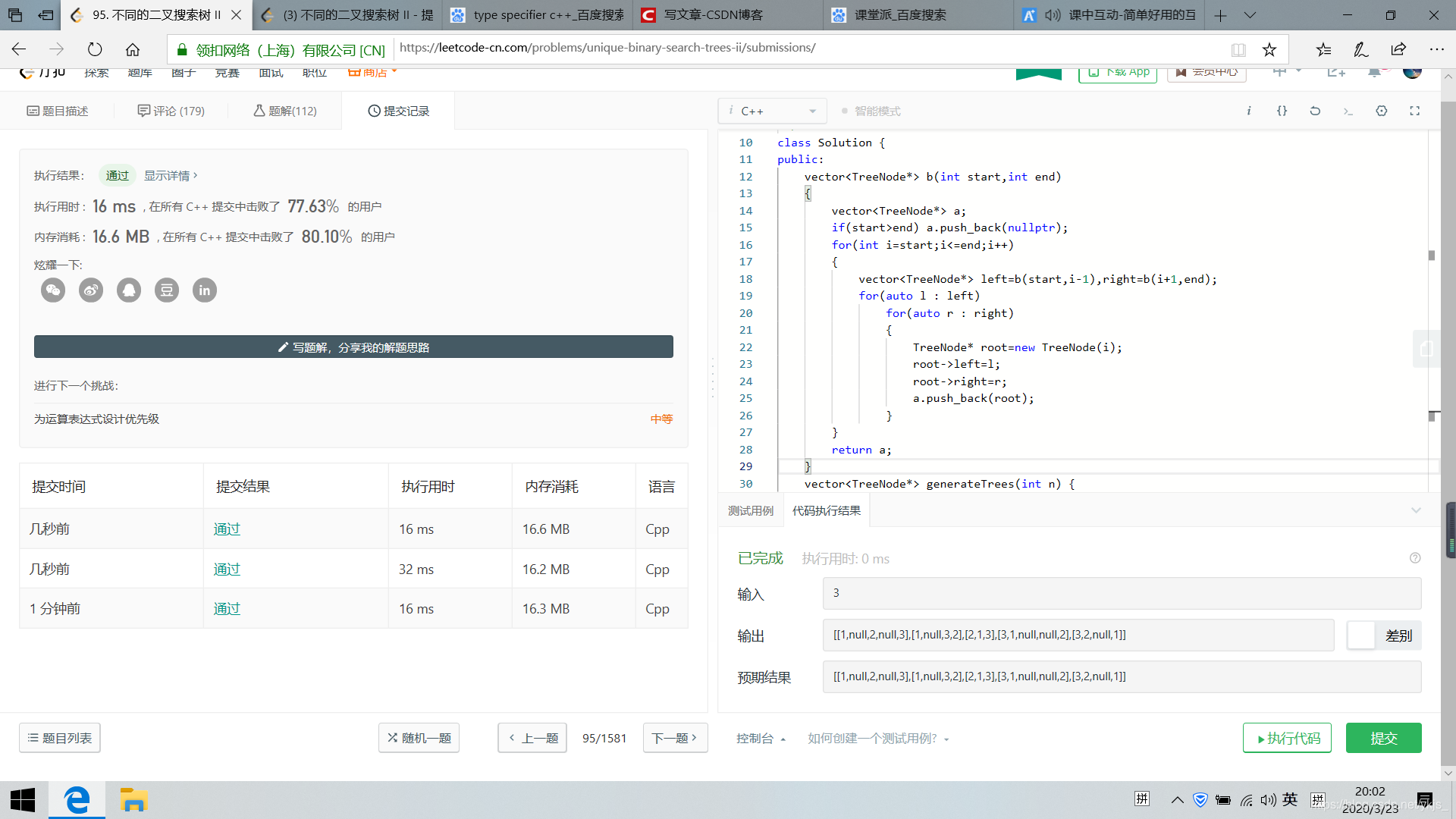The height and width of the screenshot is (819, 1456).
Task: Open volume control in tray
Action: tap(1268, 800)
